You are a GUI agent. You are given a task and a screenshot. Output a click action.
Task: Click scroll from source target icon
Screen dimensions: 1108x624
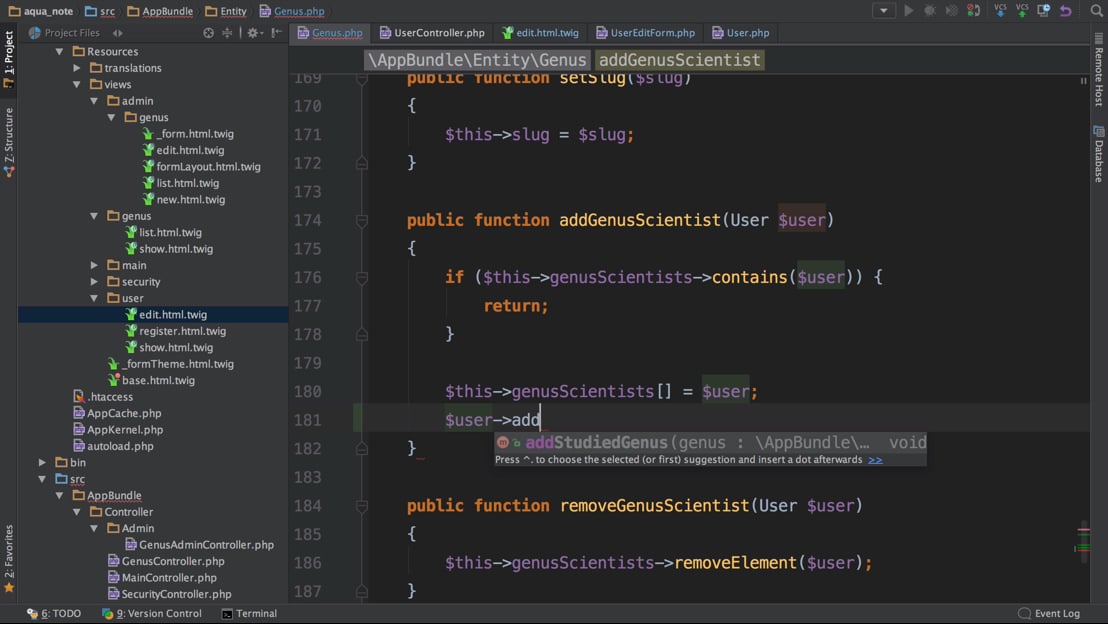[208, 33]
